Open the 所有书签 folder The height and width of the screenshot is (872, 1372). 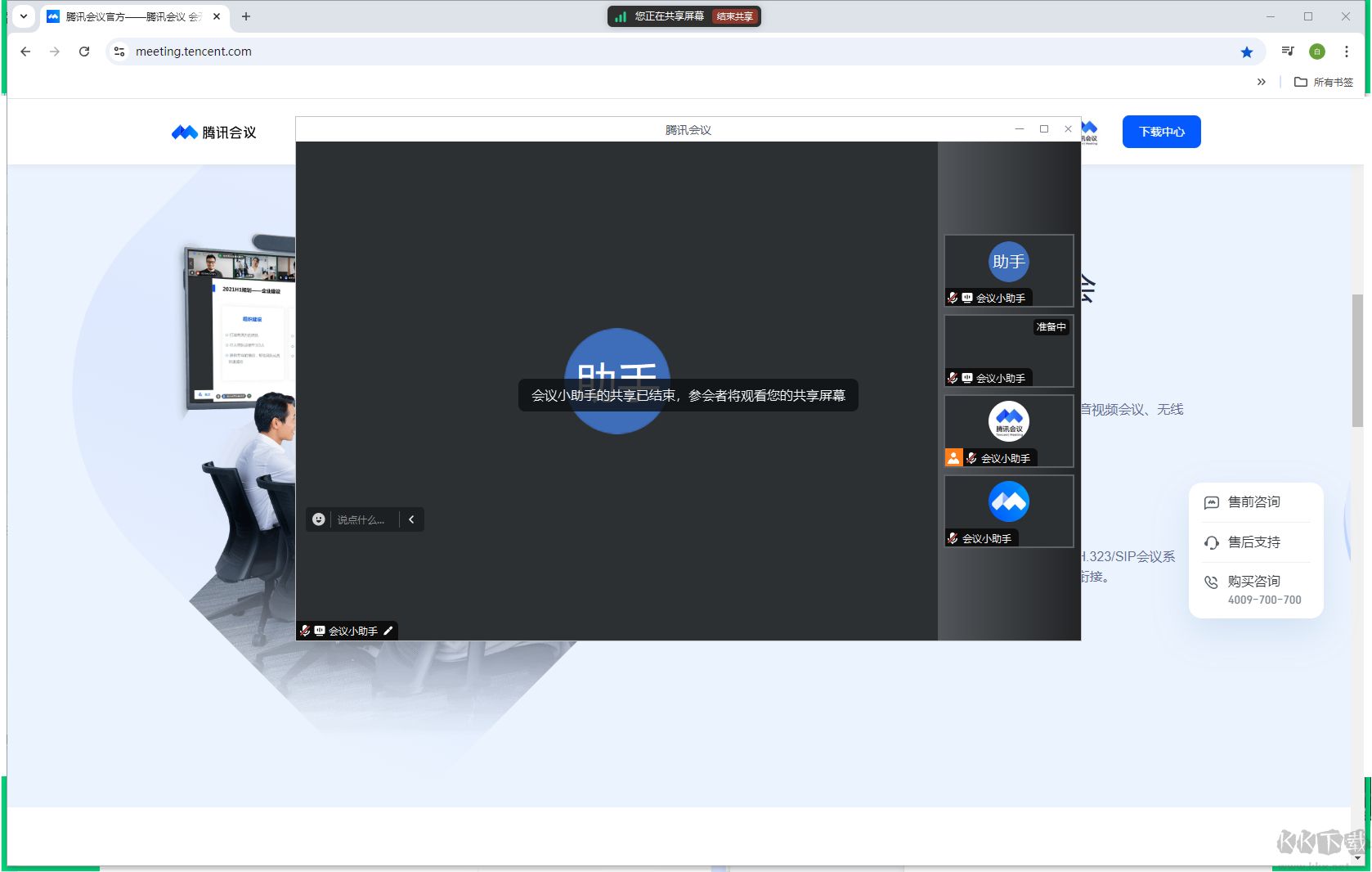coord(1324,82)
